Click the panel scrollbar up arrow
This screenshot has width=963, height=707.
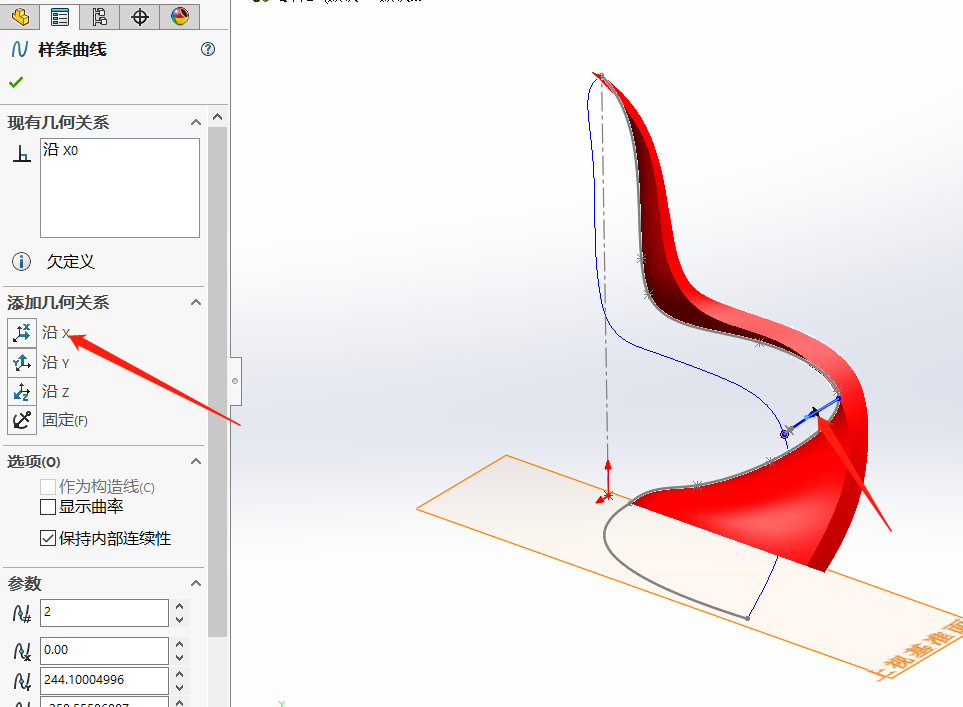[217, 117]
